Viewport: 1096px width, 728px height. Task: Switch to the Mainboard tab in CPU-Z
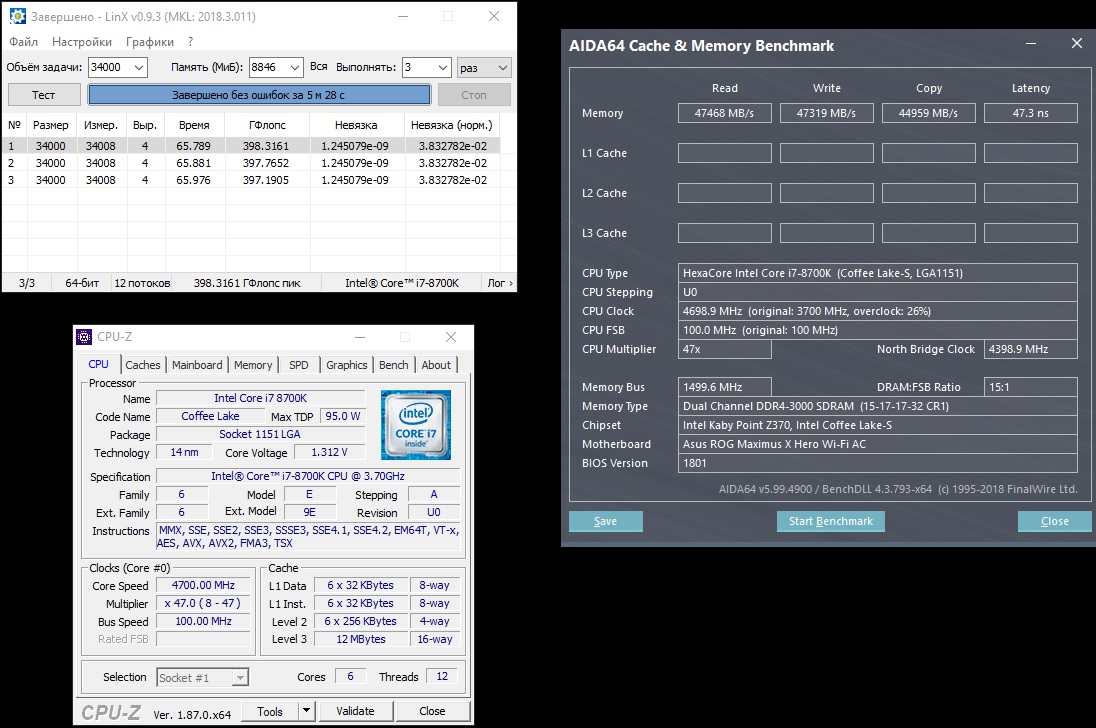197,365
